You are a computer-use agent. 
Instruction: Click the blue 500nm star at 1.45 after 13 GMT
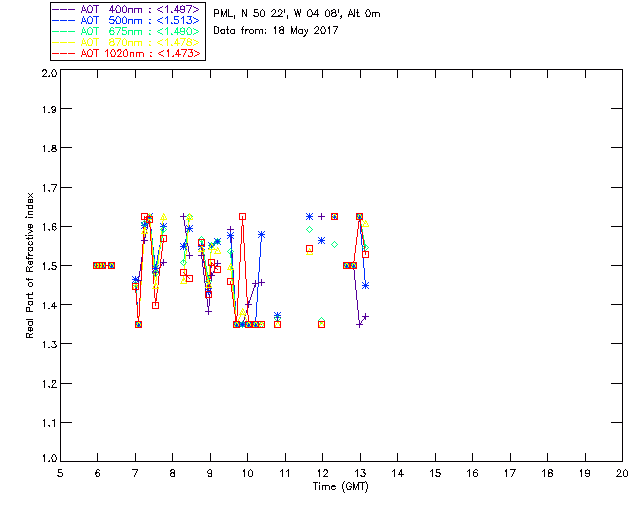click(366, 285)
